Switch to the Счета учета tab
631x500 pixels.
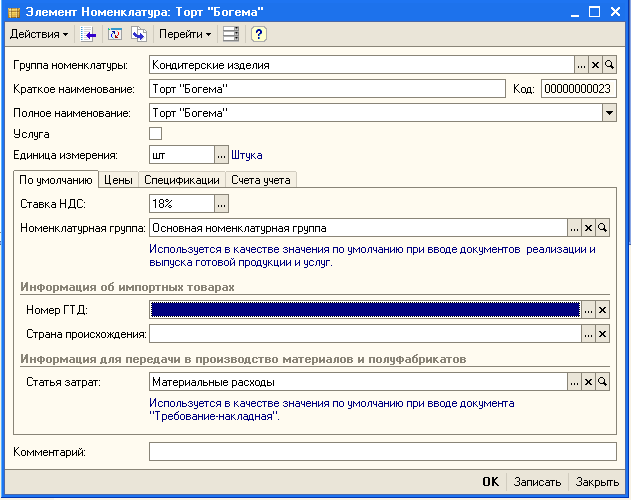(x=260, y=180)
